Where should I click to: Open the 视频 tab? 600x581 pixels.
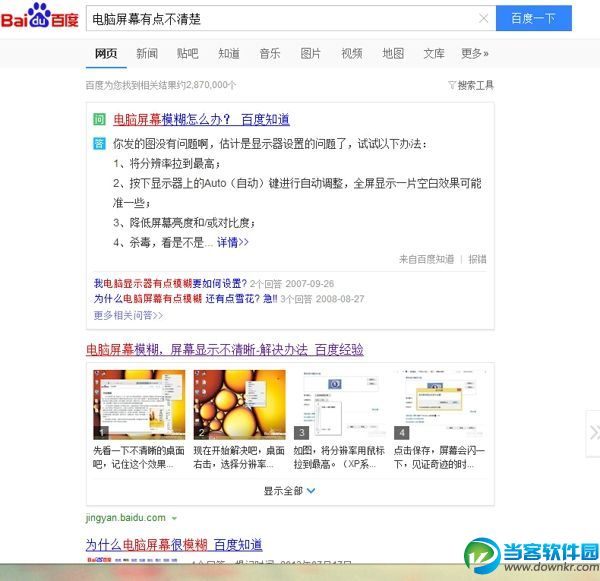pos(352,54)
